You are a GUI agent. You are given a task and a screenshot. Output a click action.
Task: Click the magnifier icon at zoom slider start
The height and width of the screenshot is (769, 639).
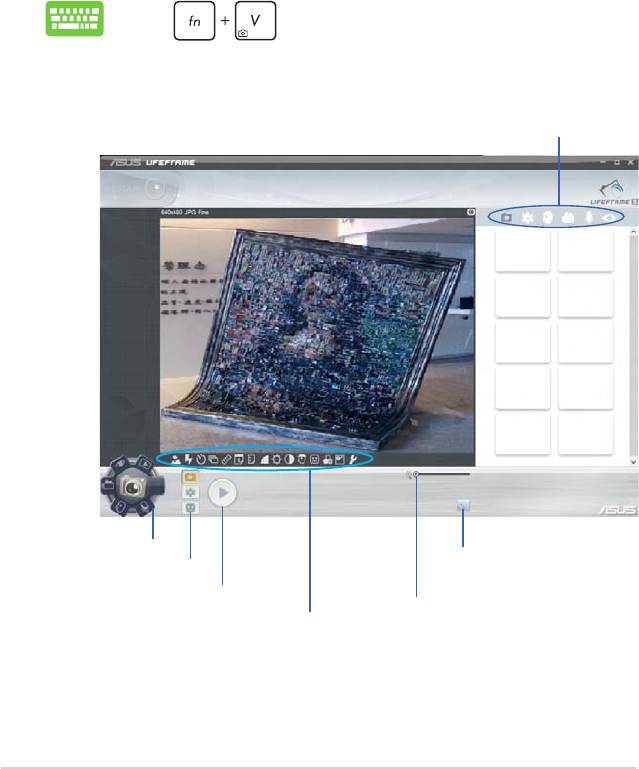pos(409,475)
